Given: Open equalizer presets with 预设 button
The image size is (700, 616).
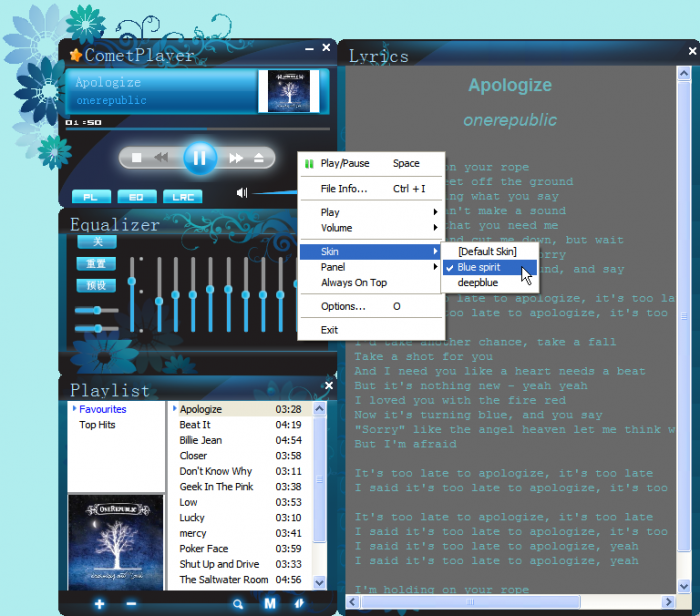Looking at the screenshot, I should click(x=96, y=285).
